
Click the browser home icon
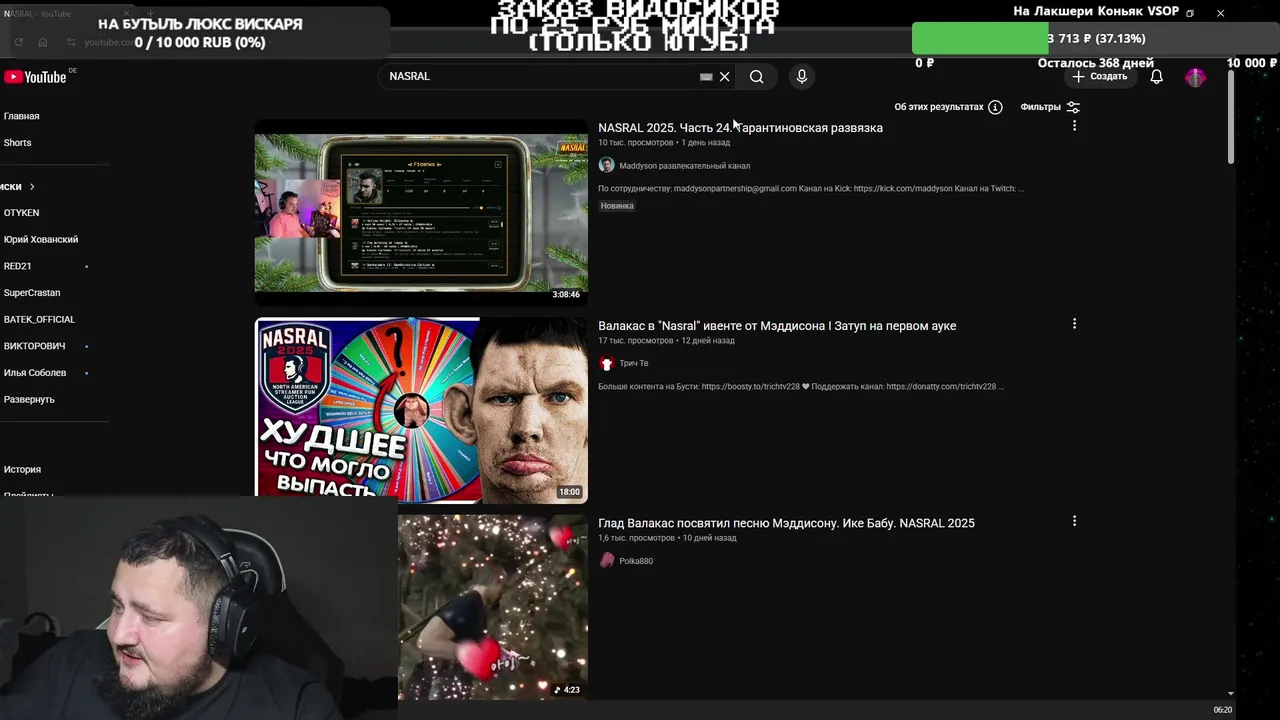coord(43,42)
